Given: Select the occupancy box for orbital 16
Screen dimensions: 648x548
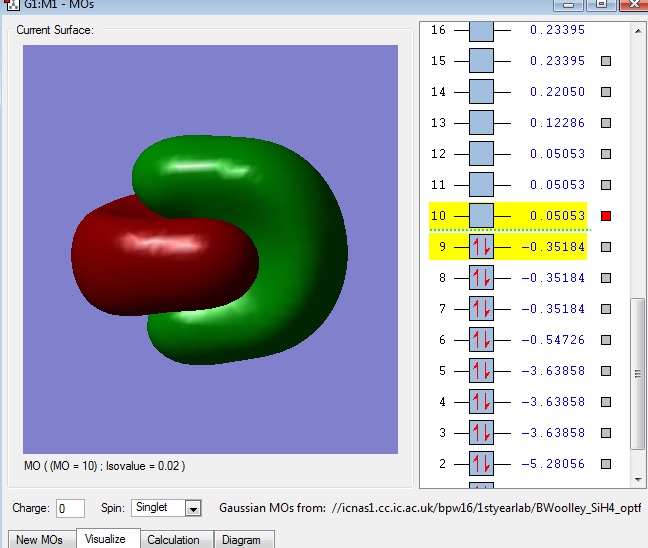Looking at the screenshot, I should 481,31.
